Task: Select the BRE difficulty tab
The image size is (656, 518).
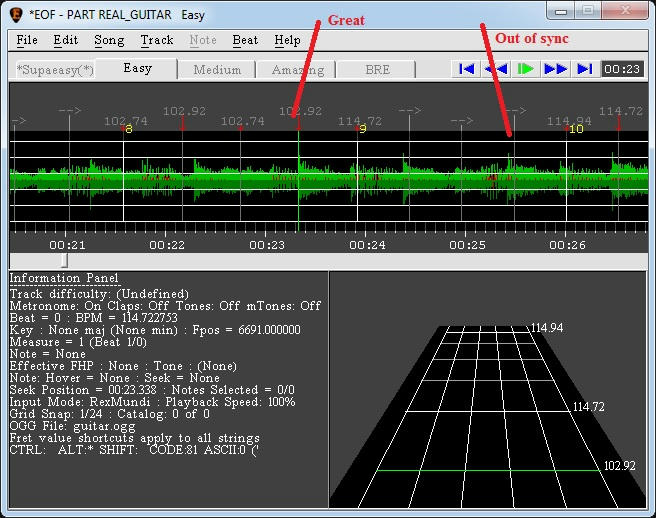Action: [x=376, y=70]
